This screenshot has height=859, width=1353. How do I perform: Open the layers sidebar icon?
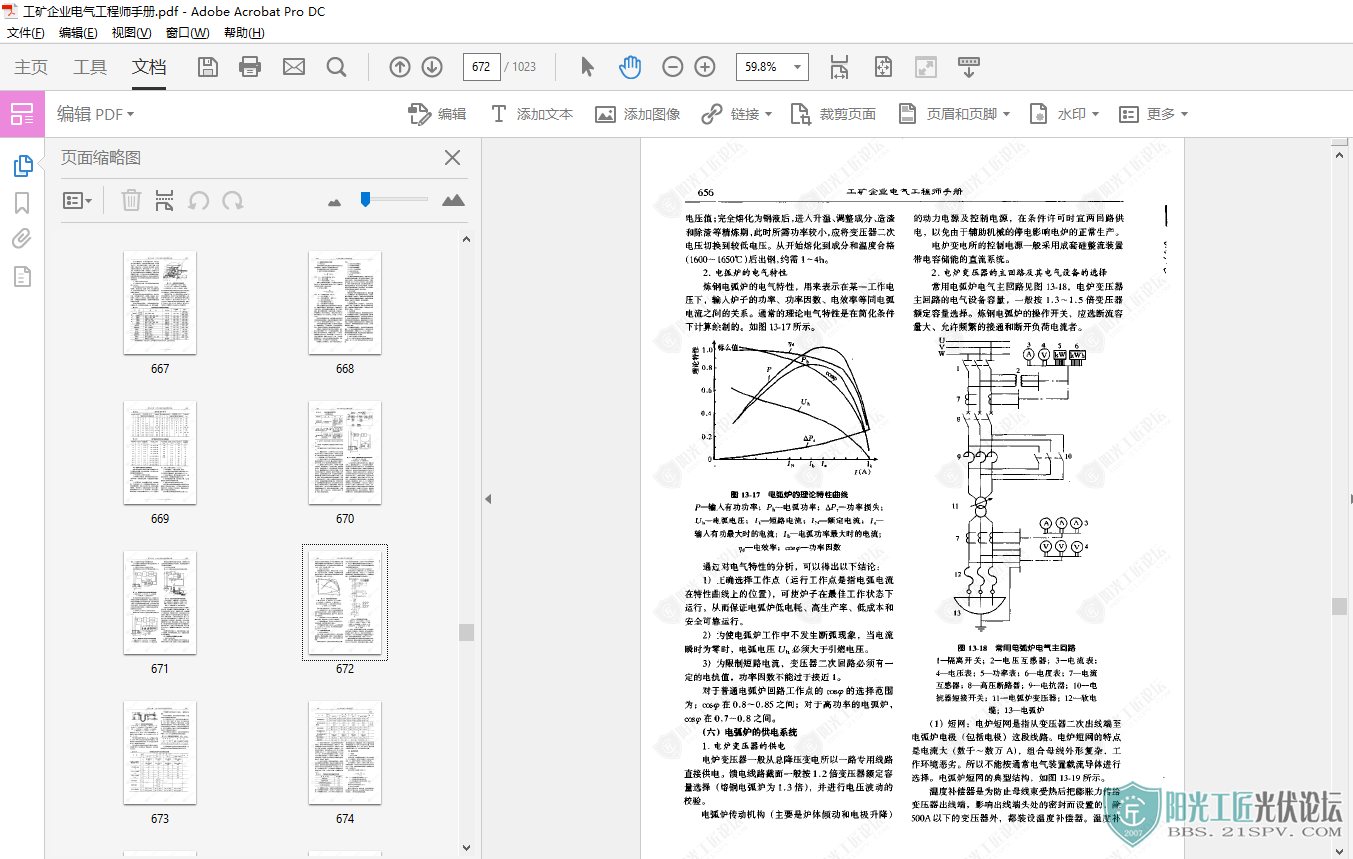coord(22,276)
